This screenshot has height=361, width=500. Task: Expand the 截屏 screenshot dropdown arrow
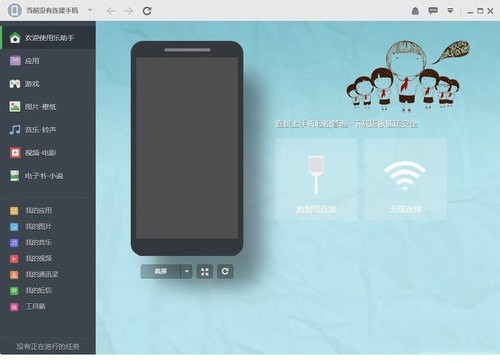pyautogui.click(x=186, y=272)
